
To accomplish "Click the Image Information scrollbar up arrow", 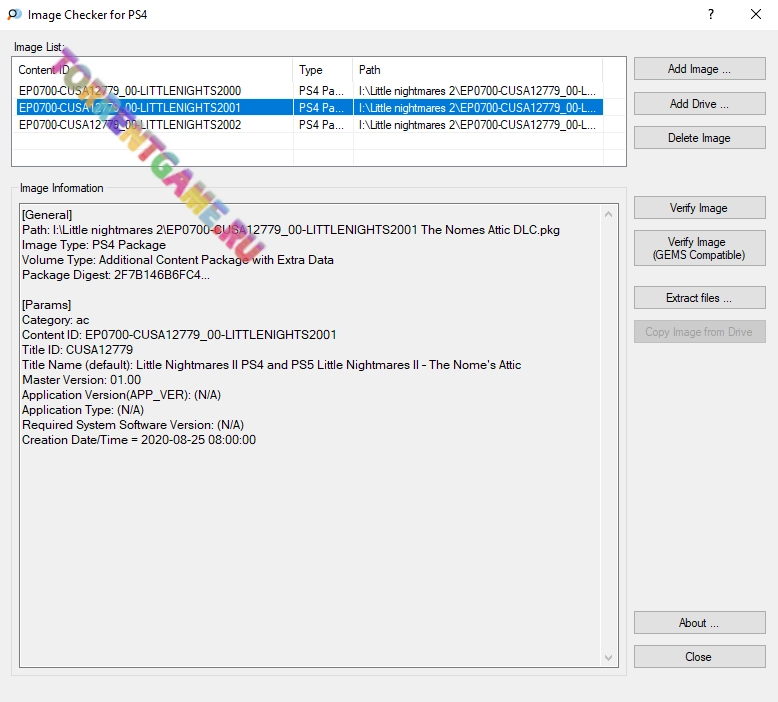I will [x=608, y=214].
